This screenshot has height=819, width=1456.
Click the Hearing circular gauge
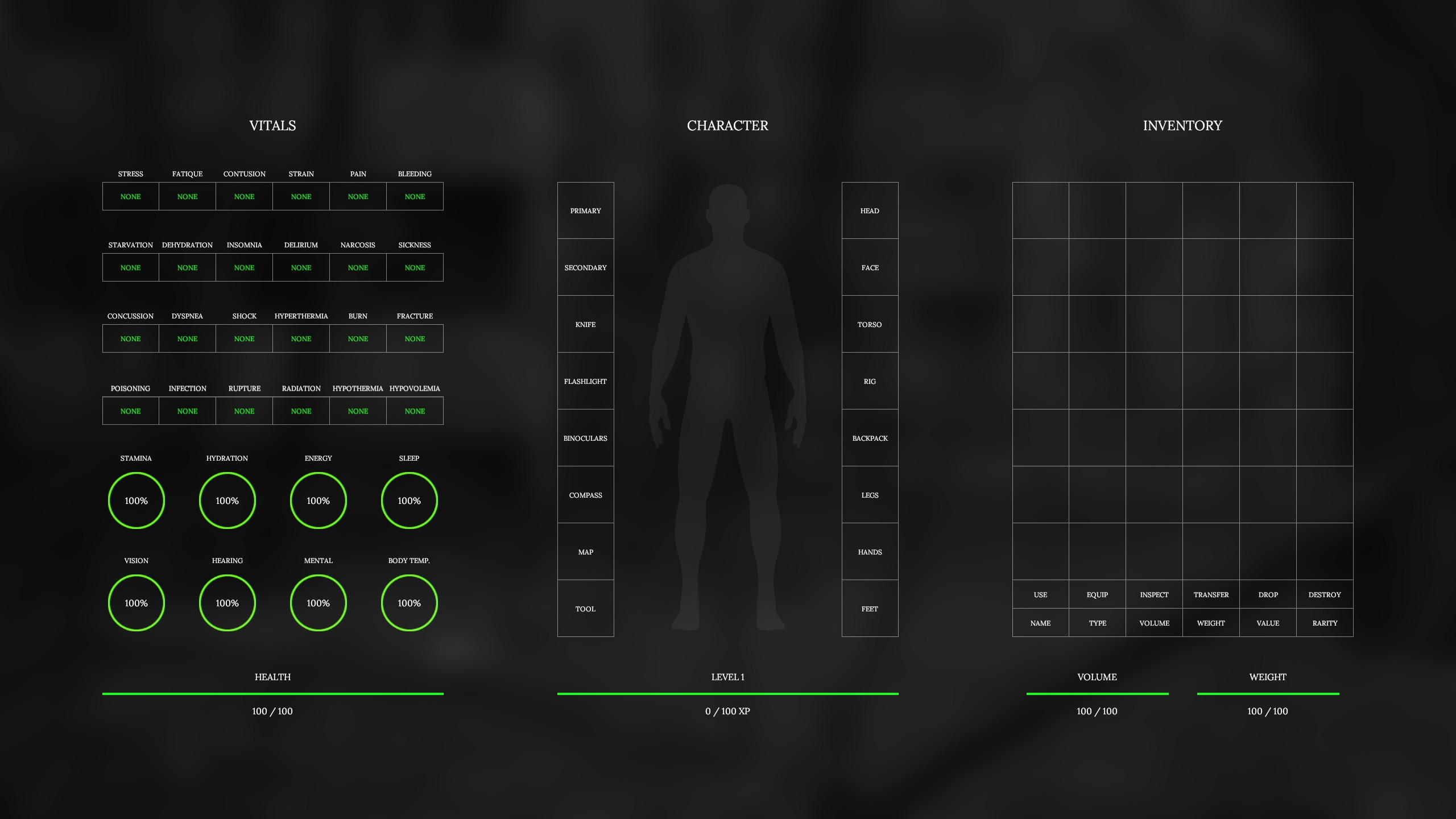coord(227,603)
